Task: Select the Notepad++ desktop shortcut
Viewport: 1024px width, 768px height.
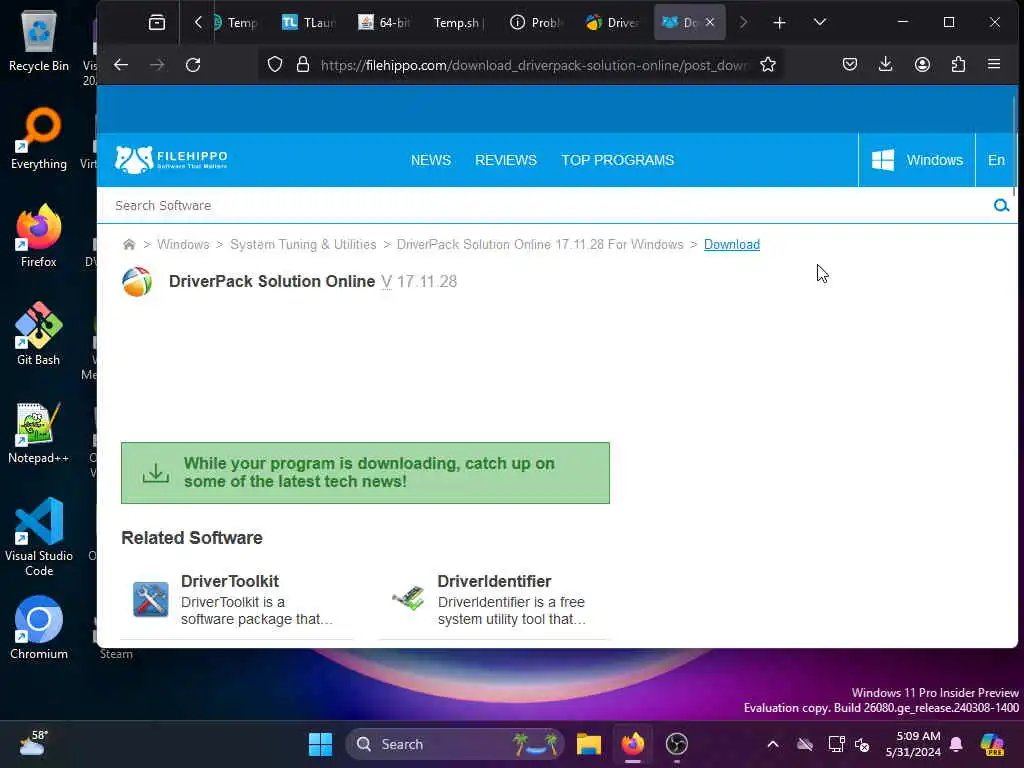Action: pyautogui.click(x=39, y=432)
